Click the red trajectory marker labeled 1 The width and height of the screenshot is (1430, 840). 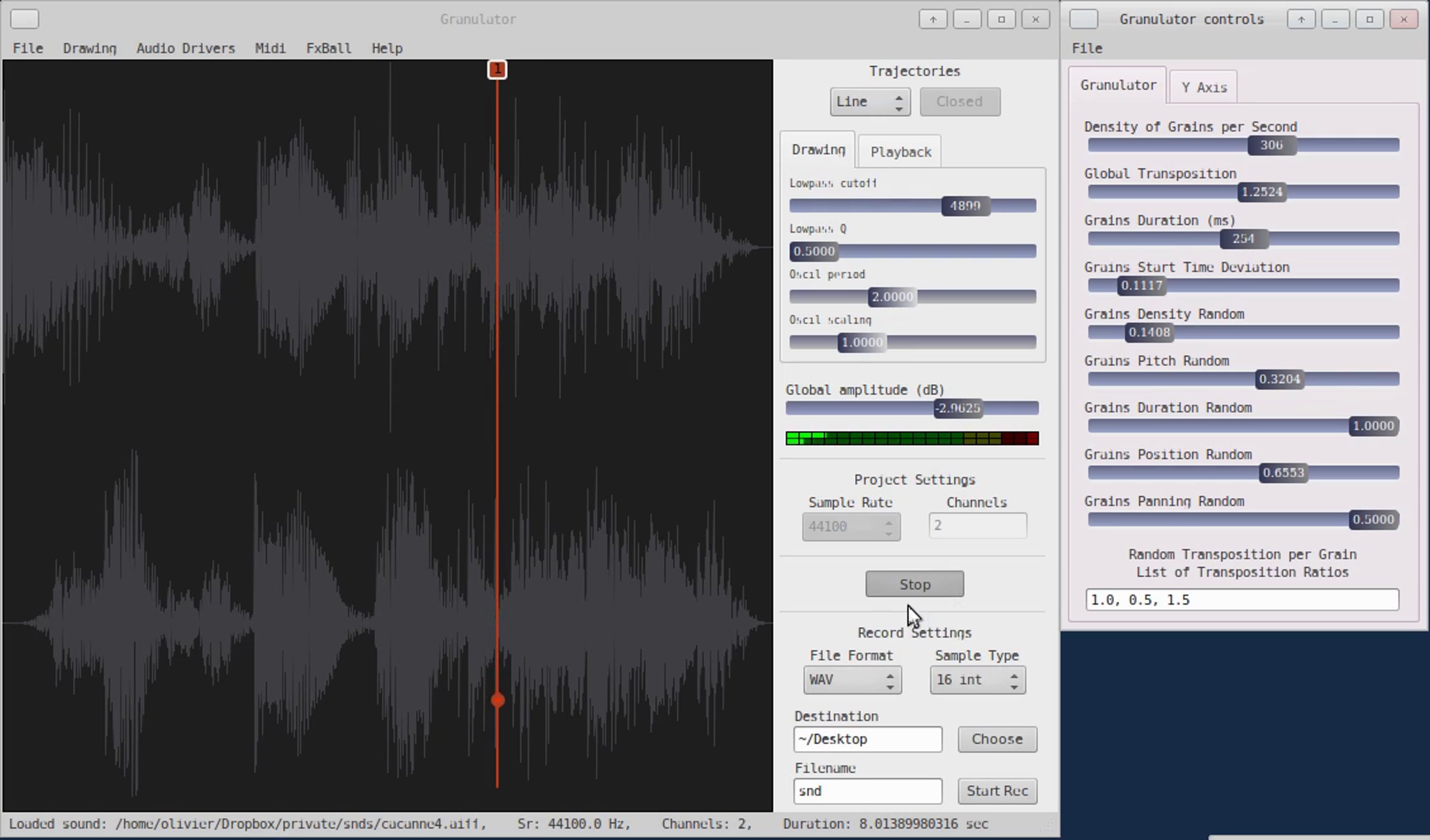point(497,70)
